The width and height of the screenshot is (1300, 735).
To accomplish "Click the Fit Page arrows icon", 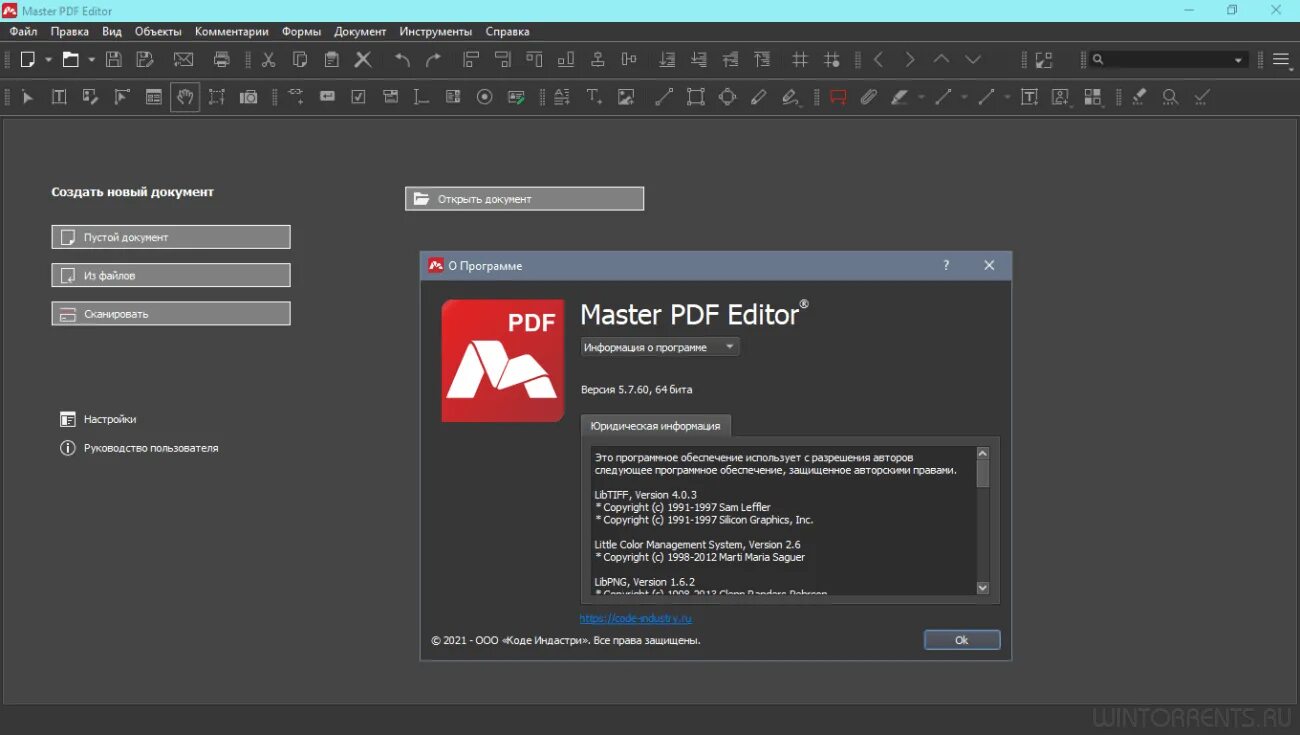I will click(x=1044, y=60).
